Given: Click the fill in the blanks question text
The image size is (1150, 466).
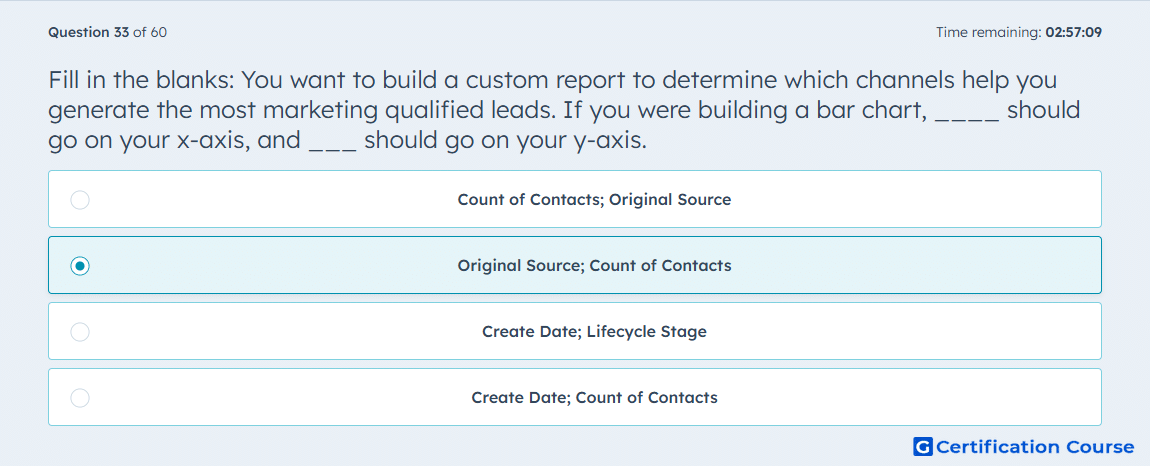Looking at the screenshot, I should [564, 110].
